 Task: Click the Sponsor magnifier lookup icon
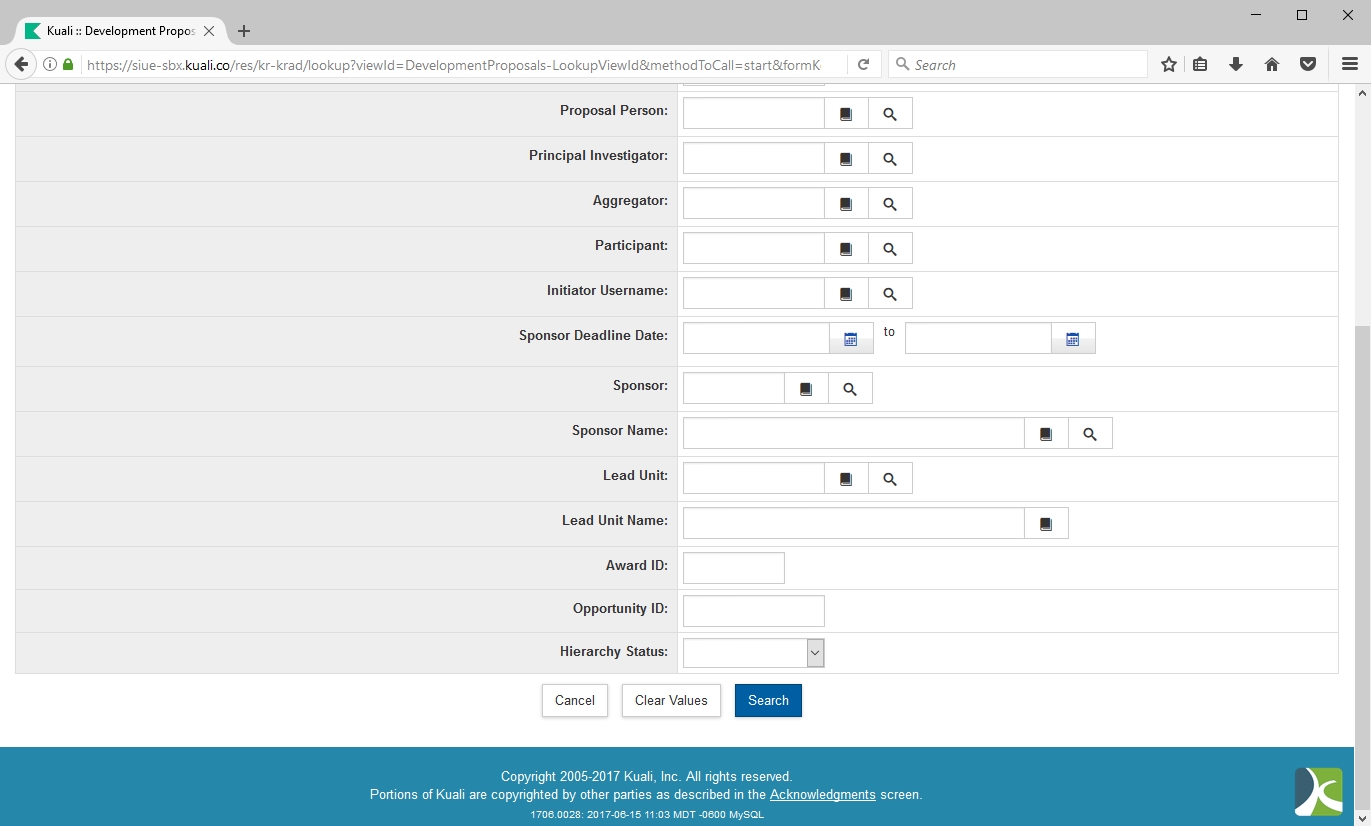point(850,389)
